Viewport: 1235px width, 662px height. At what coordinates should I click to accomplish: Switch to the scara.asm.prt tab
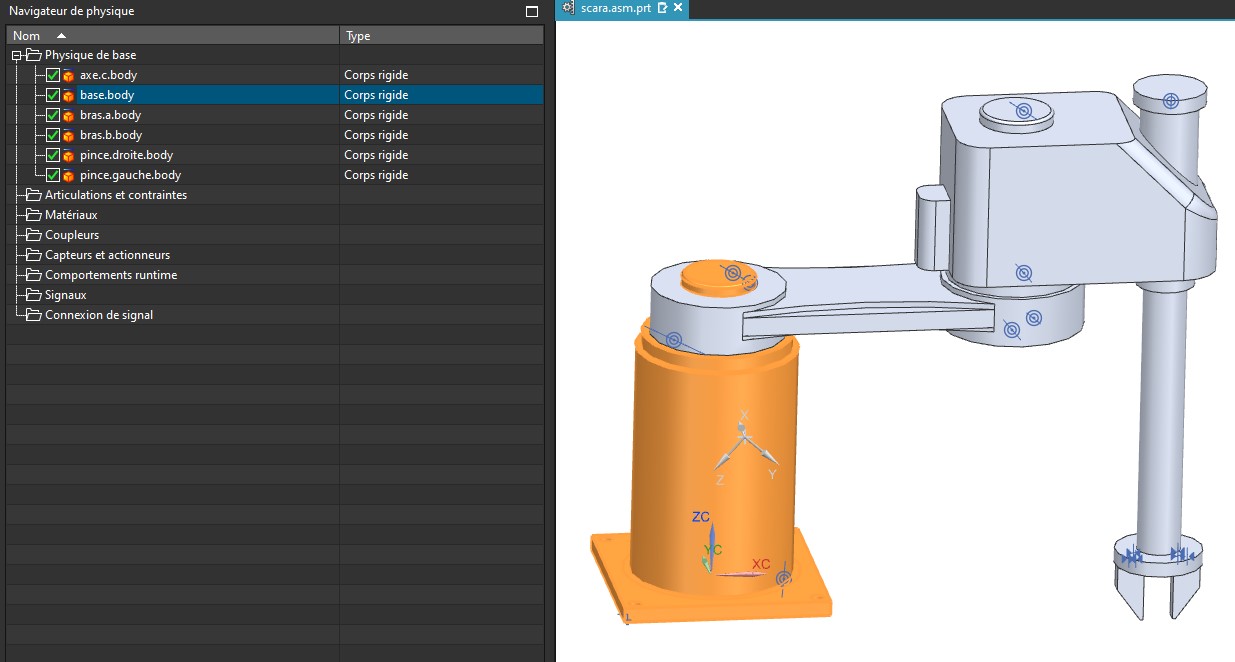pos(615,8)
